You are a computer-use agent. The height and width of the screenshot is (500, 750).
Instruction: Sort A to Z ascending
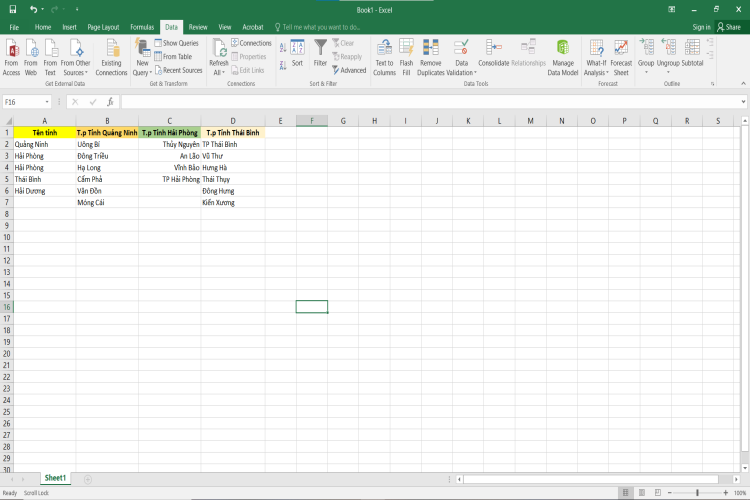[x=283, y=47]
